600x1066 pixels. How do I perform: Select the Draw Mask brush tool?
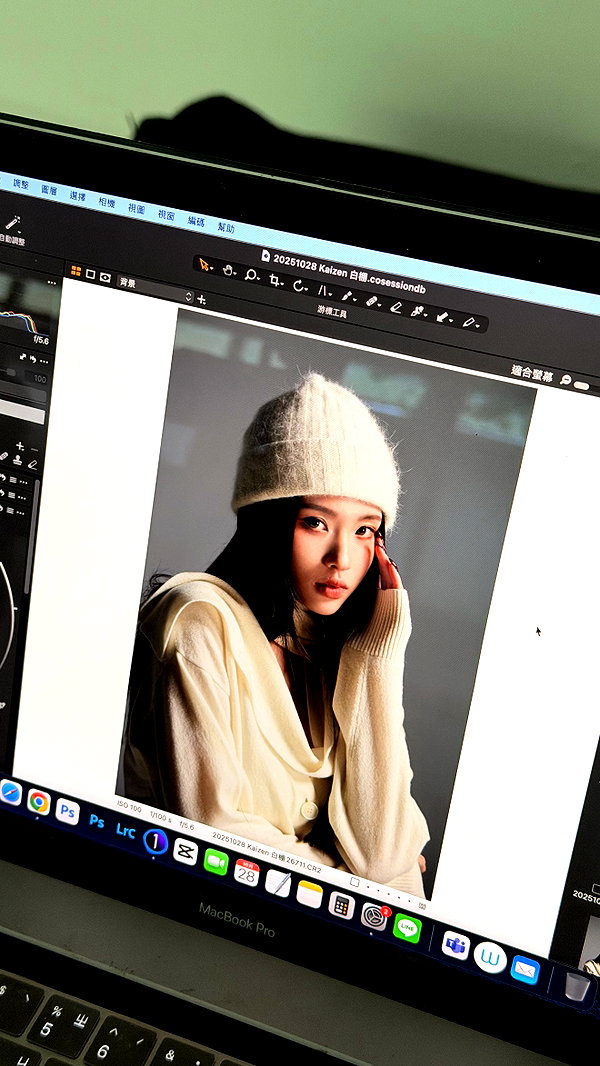tap(347, 296)
